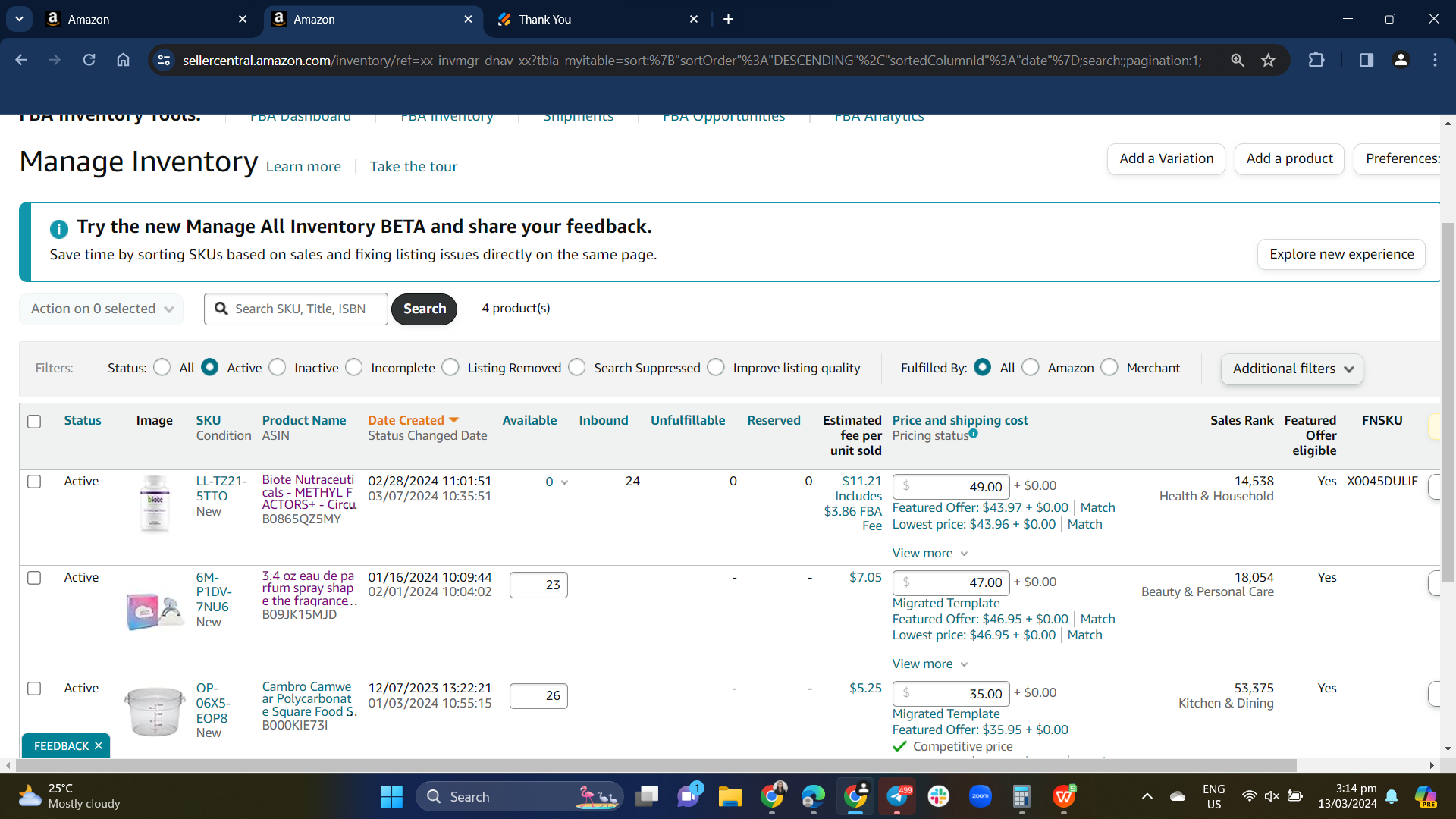Select the Inactive status filter
The height and width of the screenshot is (819, 1456).
pyautogui.click(x=278, y=368)
